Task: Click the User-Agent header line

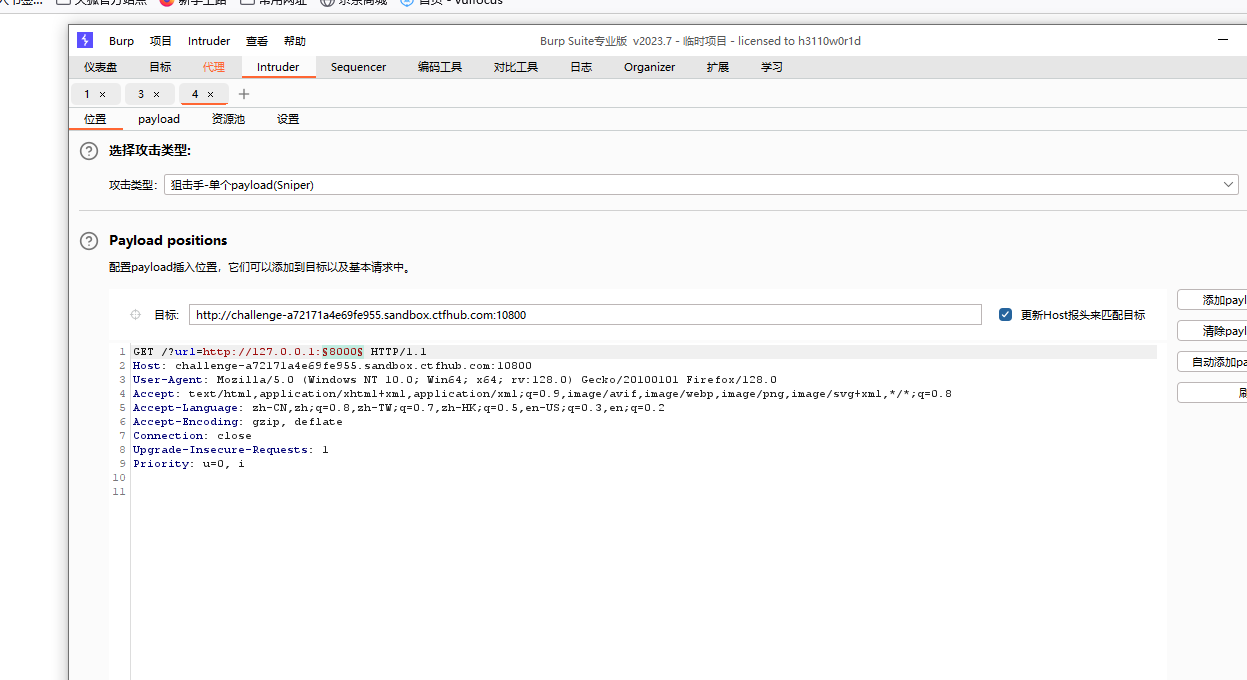Action: (455, 380)
